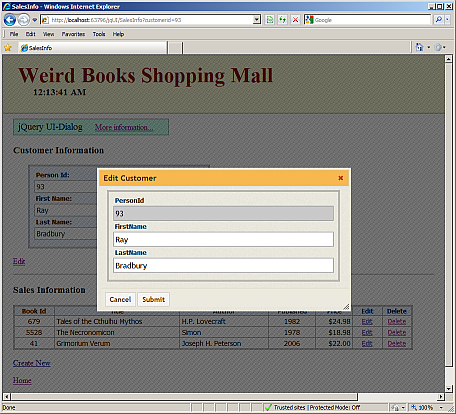Submit the Edit Customer form
456x414 pixels.
(x=154, y=299)
